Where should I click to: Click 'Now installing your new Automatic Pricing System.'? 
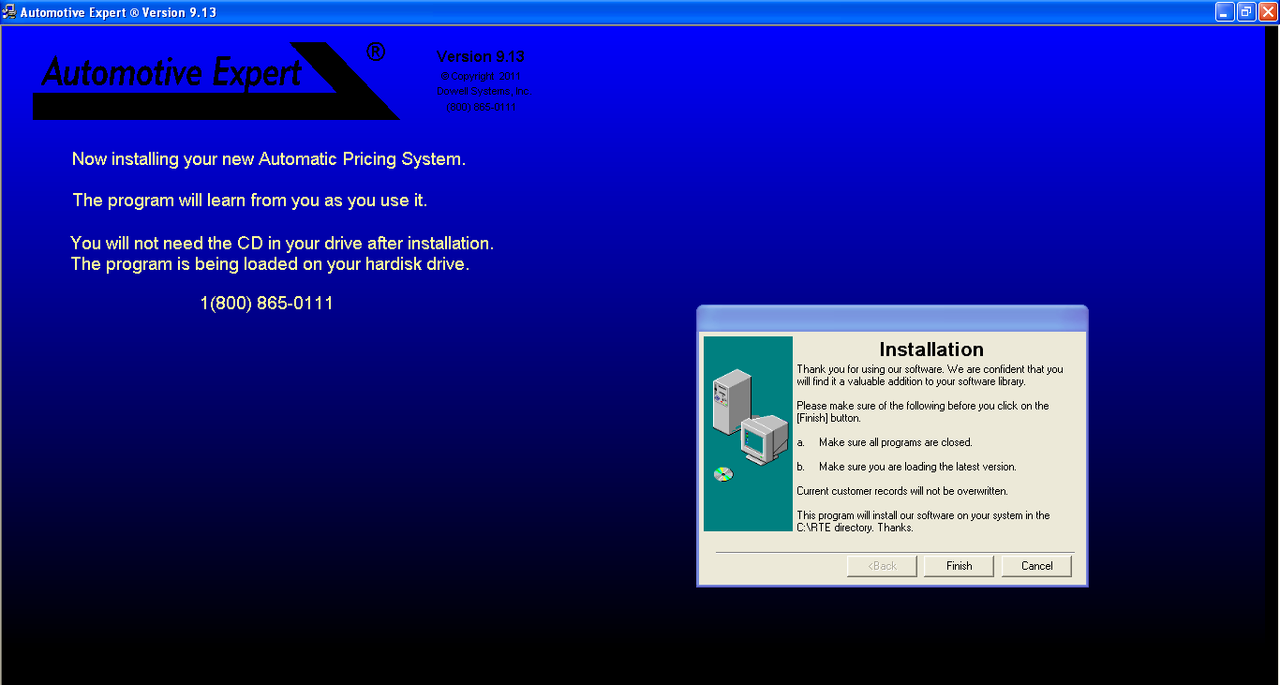coord(269,159)
